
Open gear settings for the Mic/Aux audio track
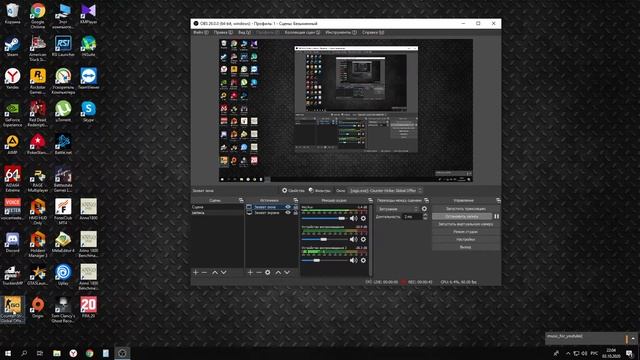[363, 218]
